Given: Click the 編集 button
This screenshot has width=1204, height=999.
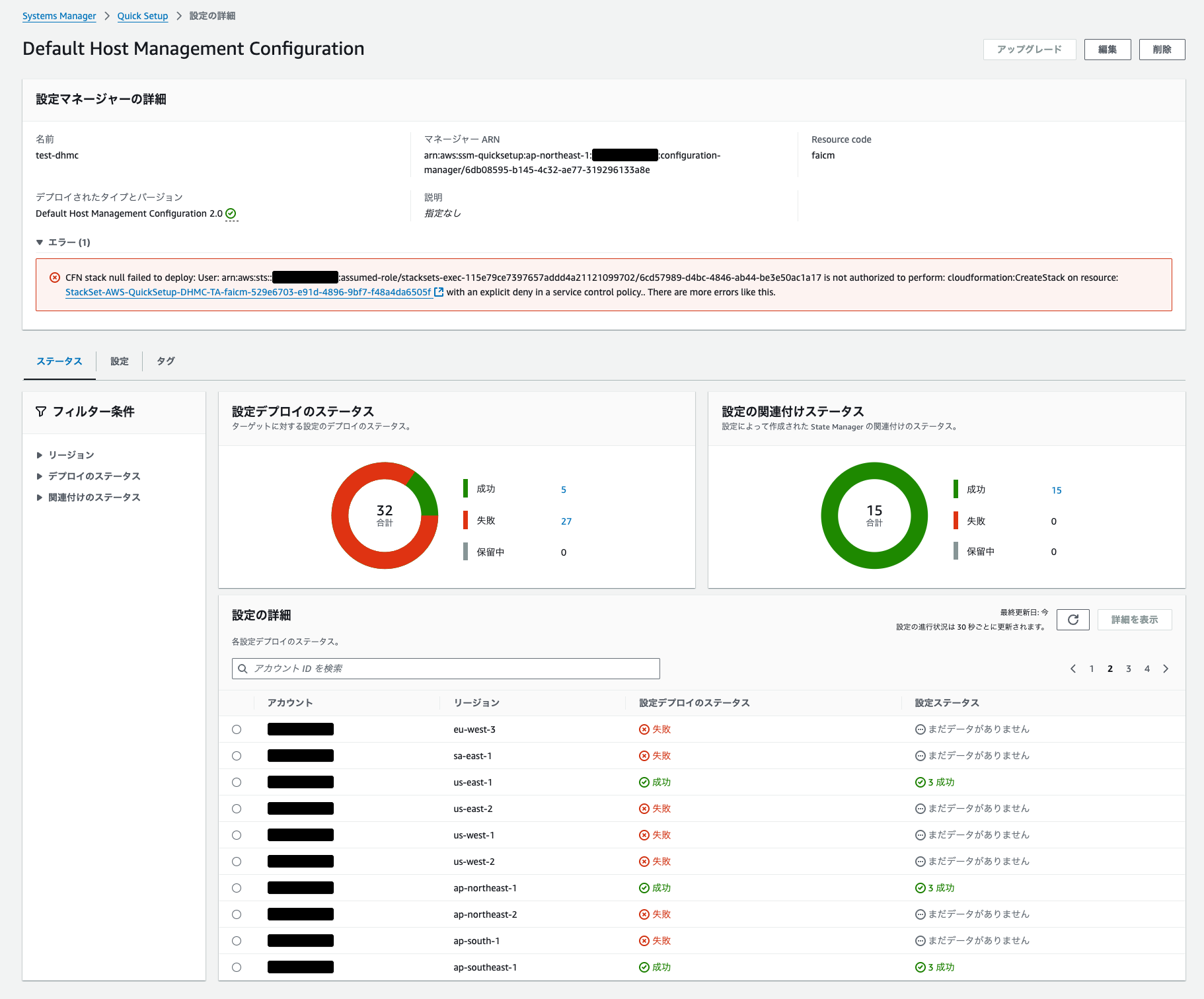Looking at the screenshot, I should pyautogui.click(x=1108, y=50).
